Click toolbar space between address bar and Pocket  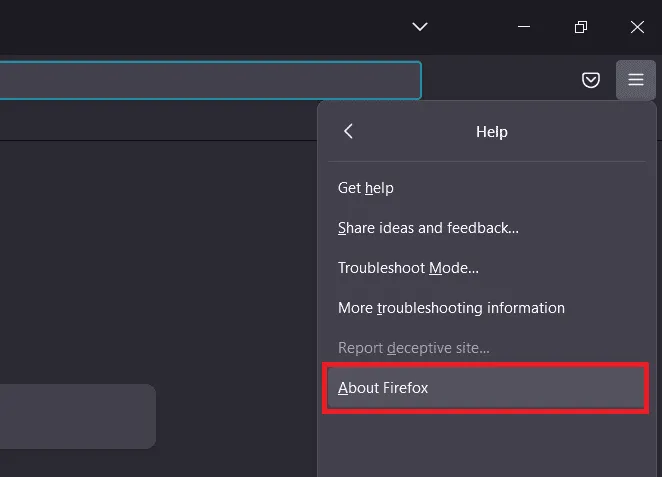point(500,80)
